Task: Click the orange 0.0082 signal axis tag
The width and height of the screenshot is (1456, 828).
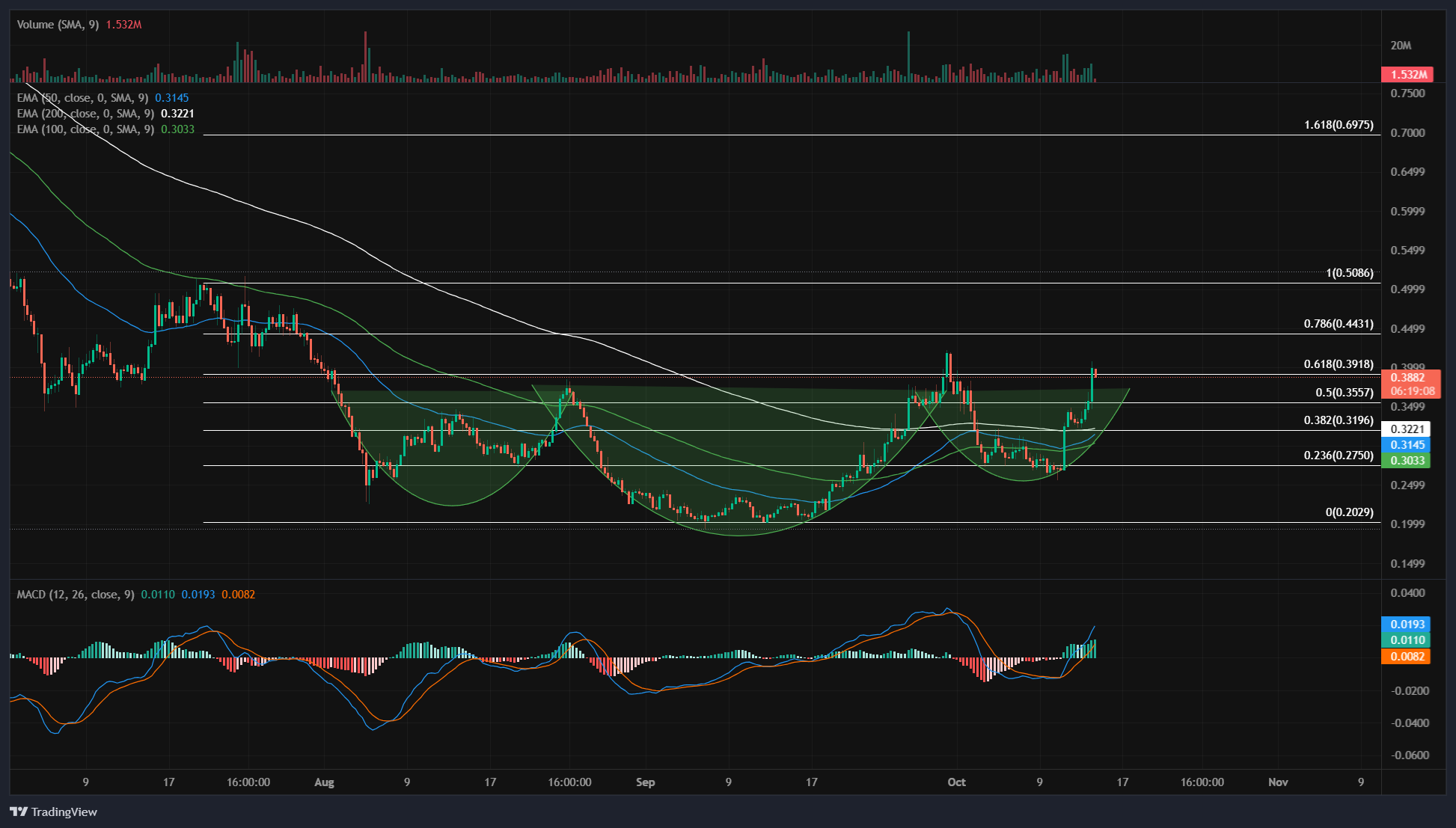Action: pyautogui.click(x=1407, y=656)
